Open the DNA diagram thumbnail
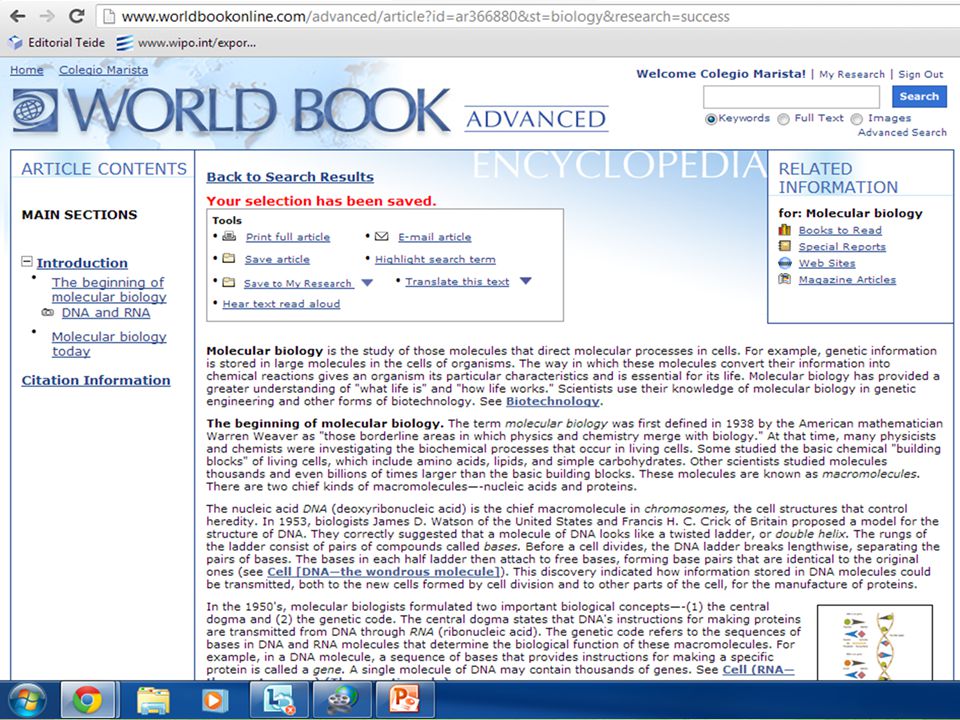This screenshot has height=720, width=960. (x=875, y=642)
